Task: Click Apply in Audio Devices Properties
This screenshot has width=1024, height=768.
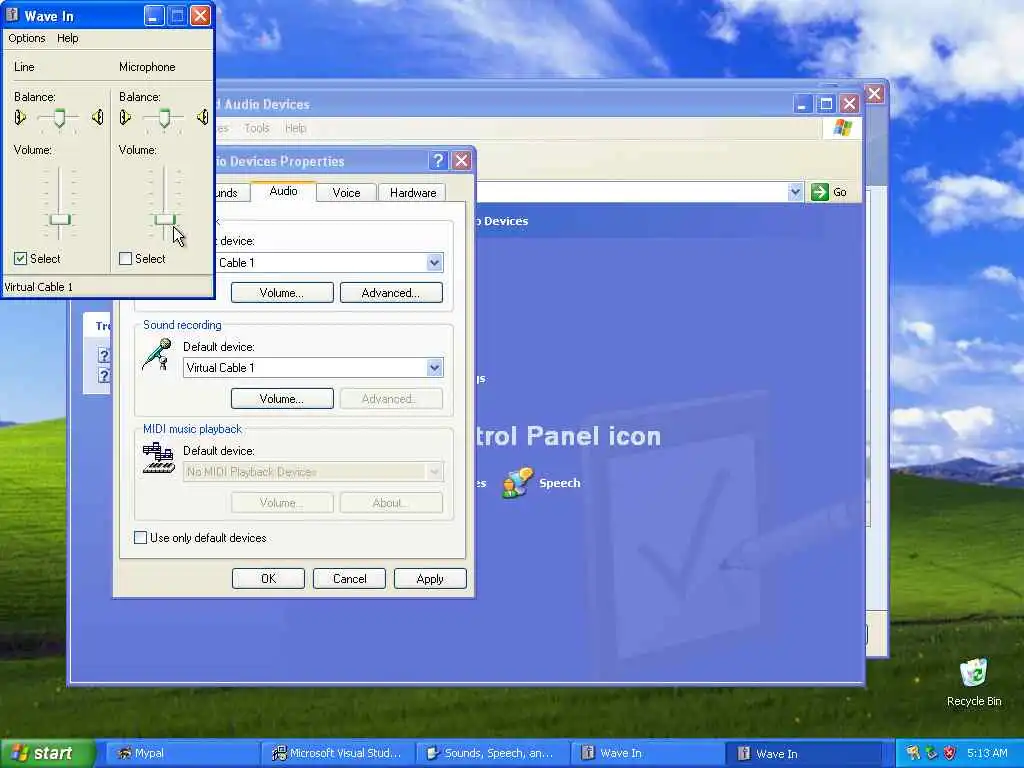Action: (430, 579)
